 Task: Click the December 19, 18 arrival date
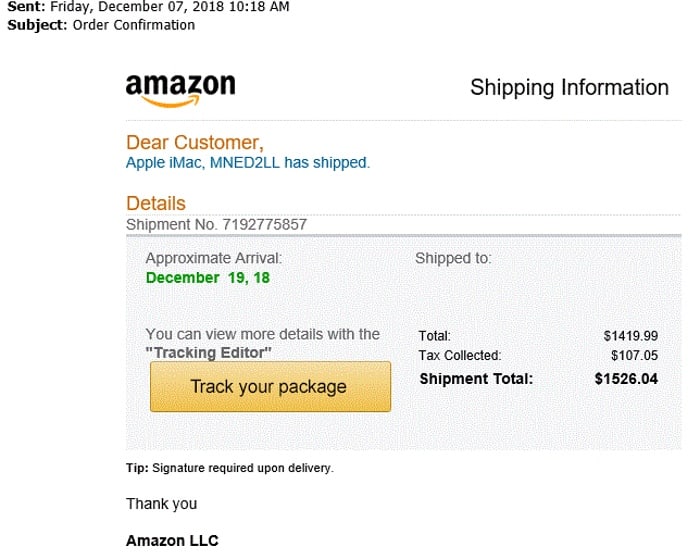(207, 277)
